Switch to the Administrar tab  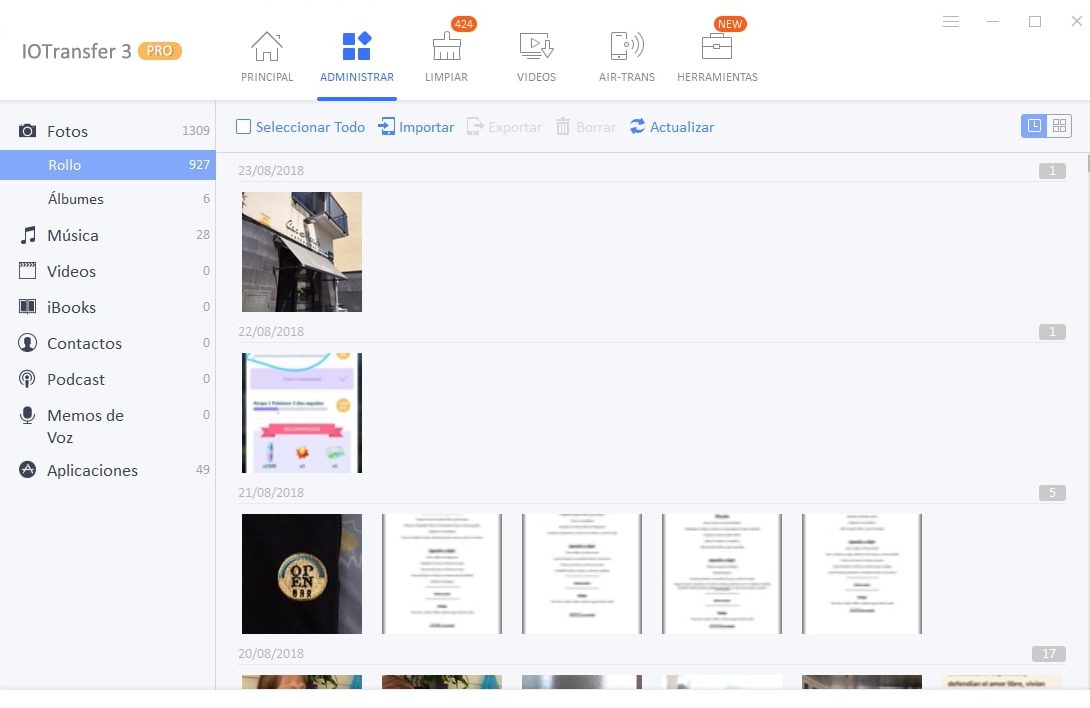pos(357,58)
